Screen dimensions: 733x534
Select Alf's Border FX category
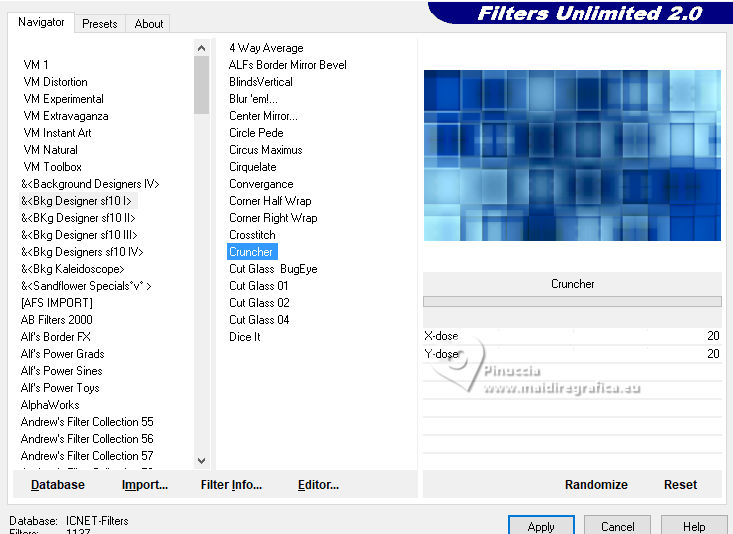tap(55, 337)
